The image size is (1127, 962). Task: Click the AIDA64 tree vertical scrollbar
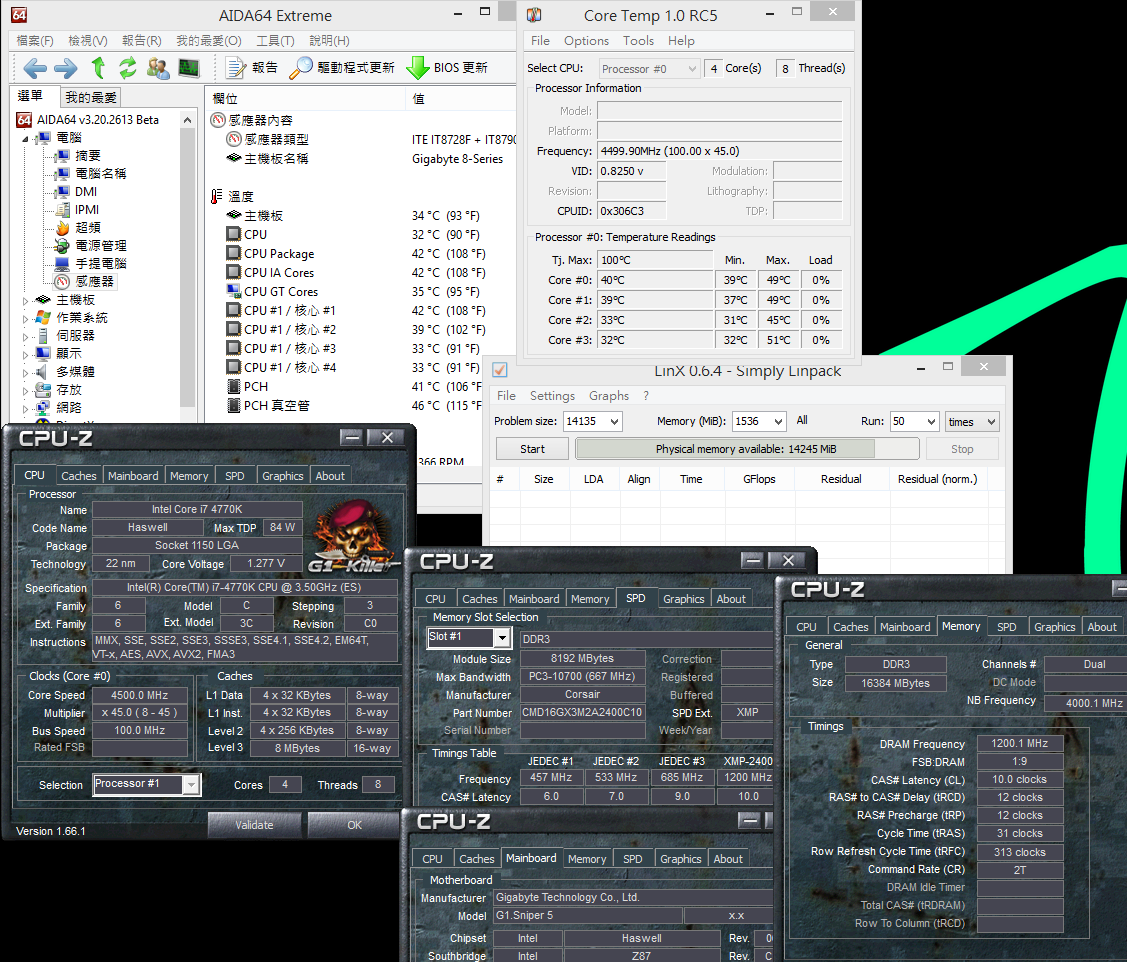tap(188, 266)
